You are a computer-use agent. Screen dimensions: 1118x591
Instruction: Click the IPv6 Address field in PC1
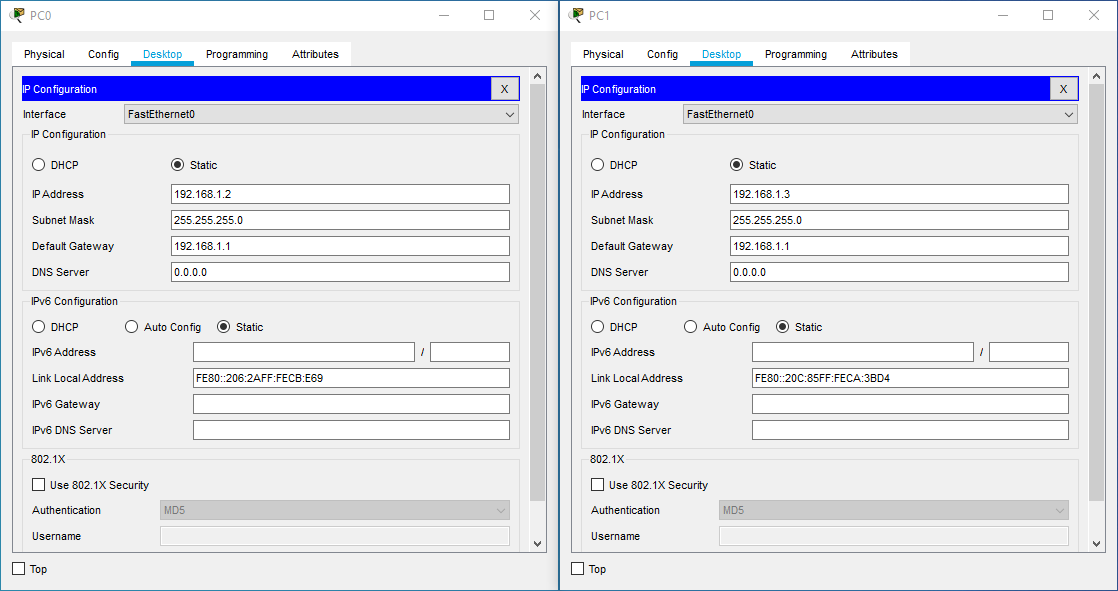(x=863, y=352)
